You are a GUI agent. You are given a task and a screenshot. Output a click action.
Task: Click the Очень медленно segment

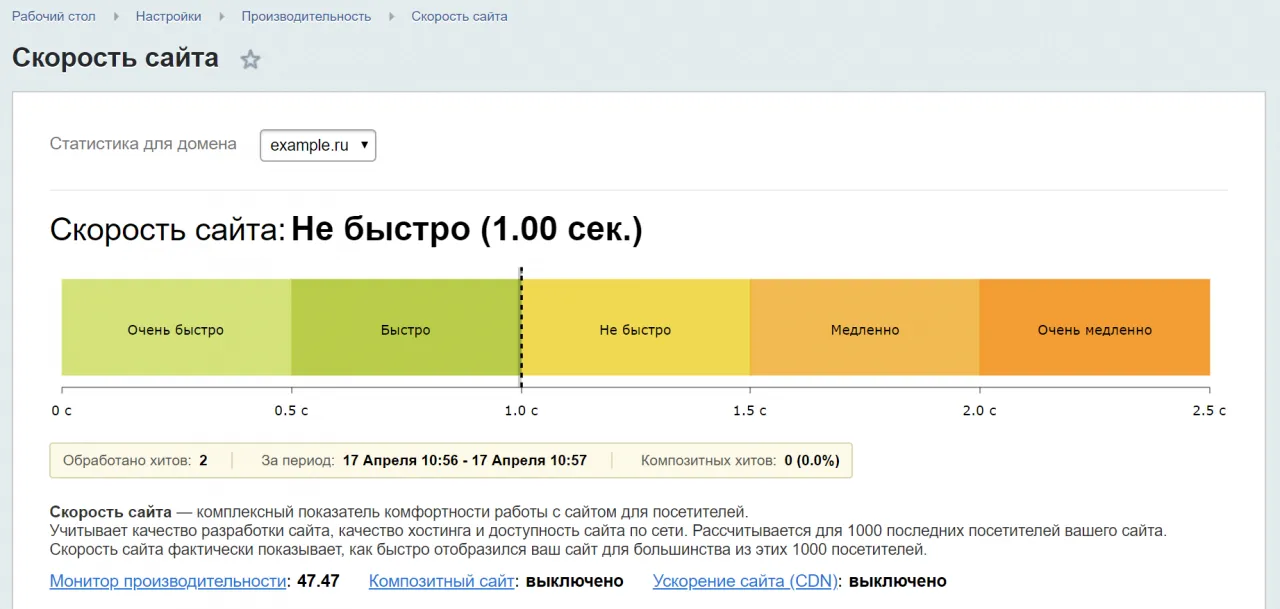point(1094,329)
